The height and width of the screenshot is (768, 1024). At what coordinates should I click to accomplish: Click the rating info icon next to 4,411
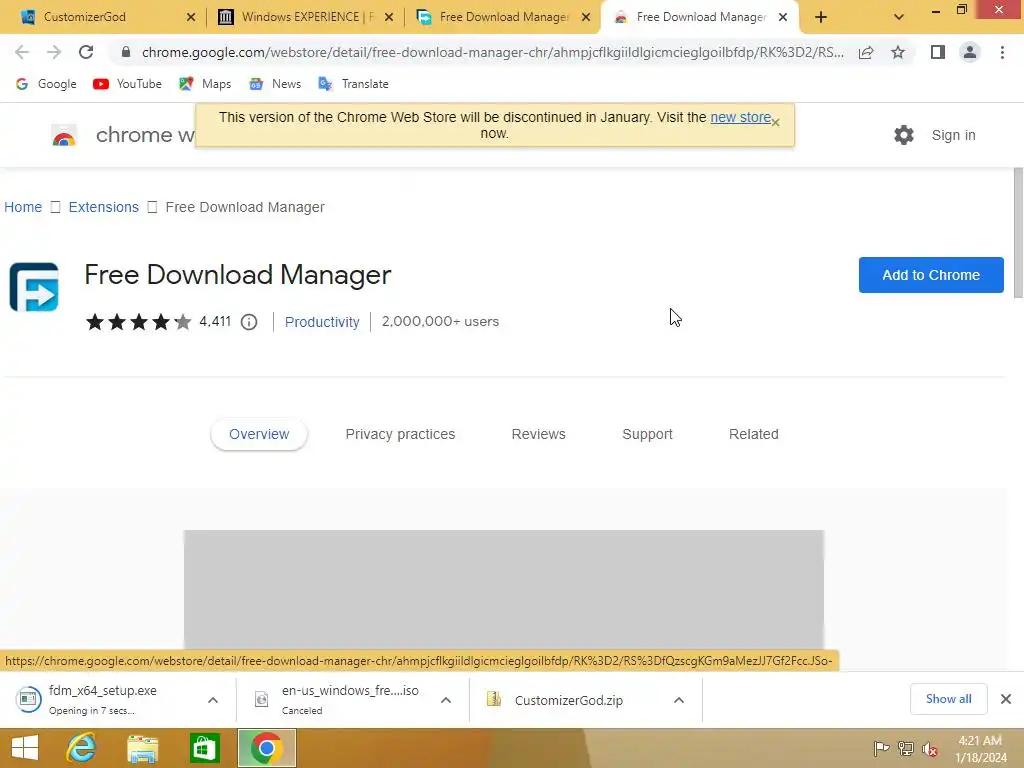click(249, 322)
